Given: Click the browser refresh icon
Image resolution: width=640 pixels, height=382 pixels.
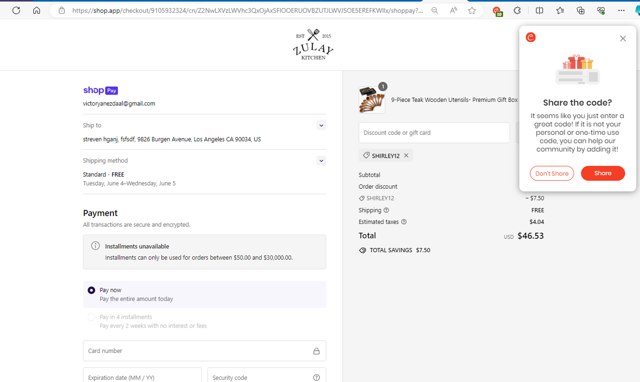Looking at the screenshot, I should (x=16, y=10).
